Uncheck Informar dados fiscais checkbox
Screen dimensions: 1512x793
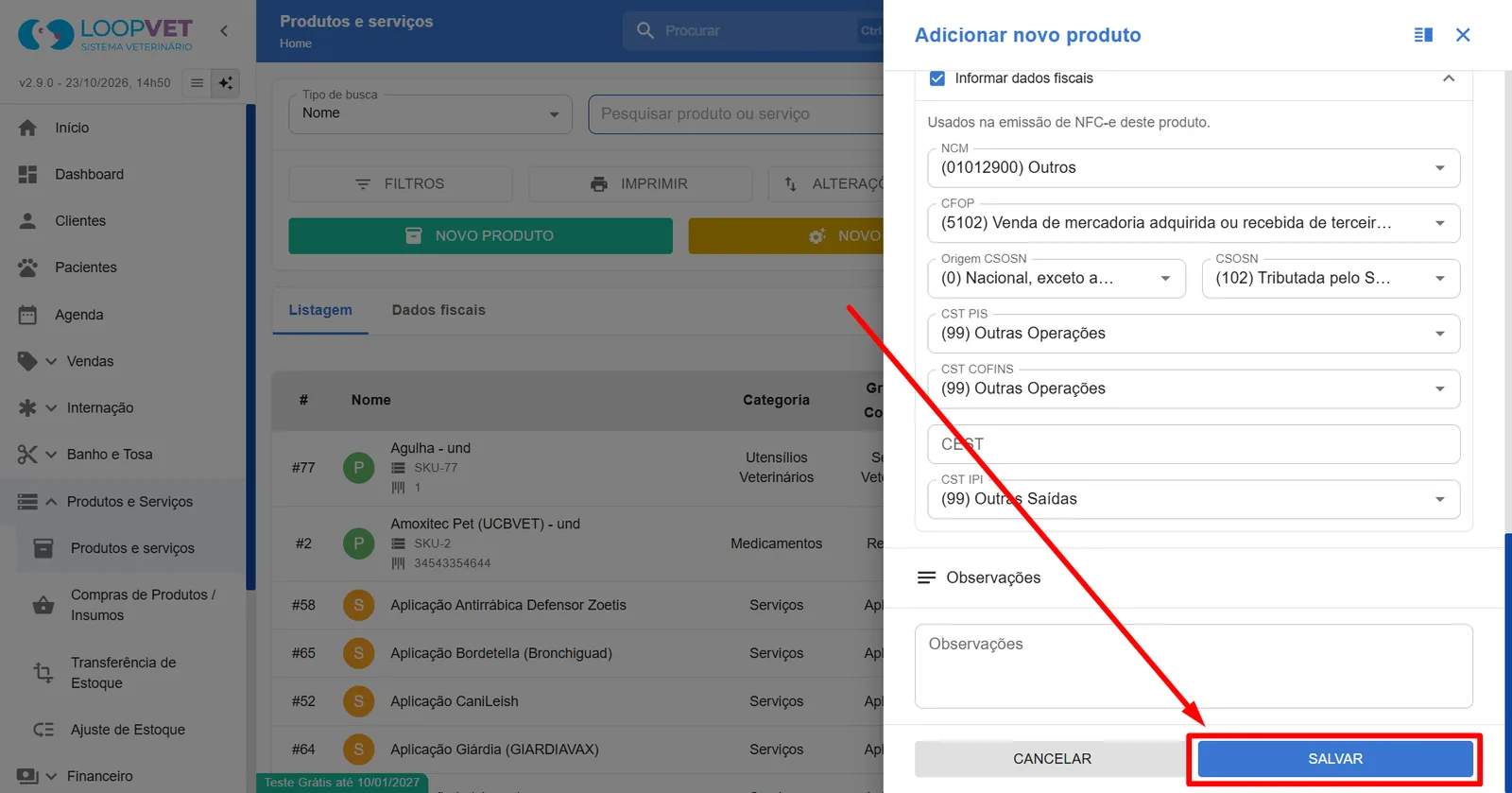937,78
